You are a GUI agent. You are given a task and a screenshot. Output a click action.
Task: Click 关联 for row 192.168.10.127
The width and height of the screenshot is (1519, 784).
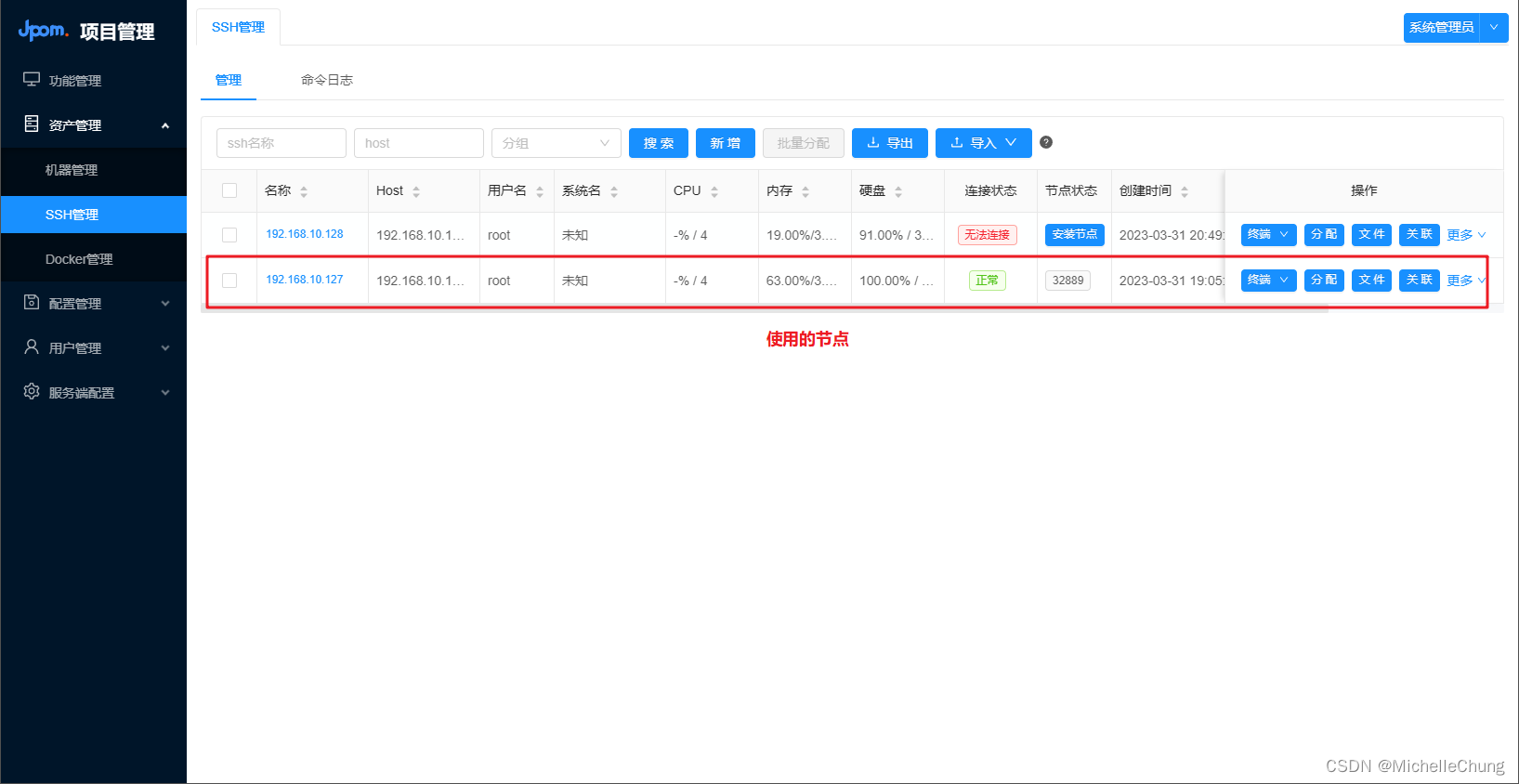coord(1419,280)
